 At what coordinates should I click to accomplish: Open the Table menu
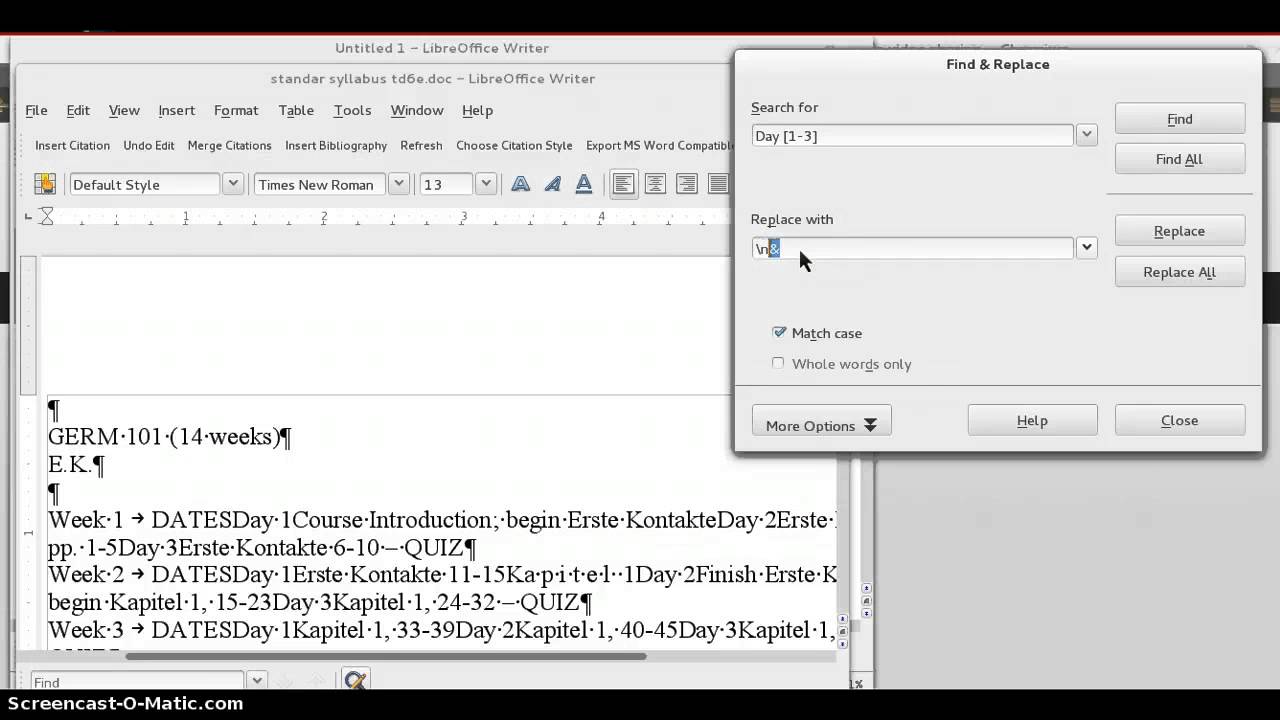tap(296, 110)
